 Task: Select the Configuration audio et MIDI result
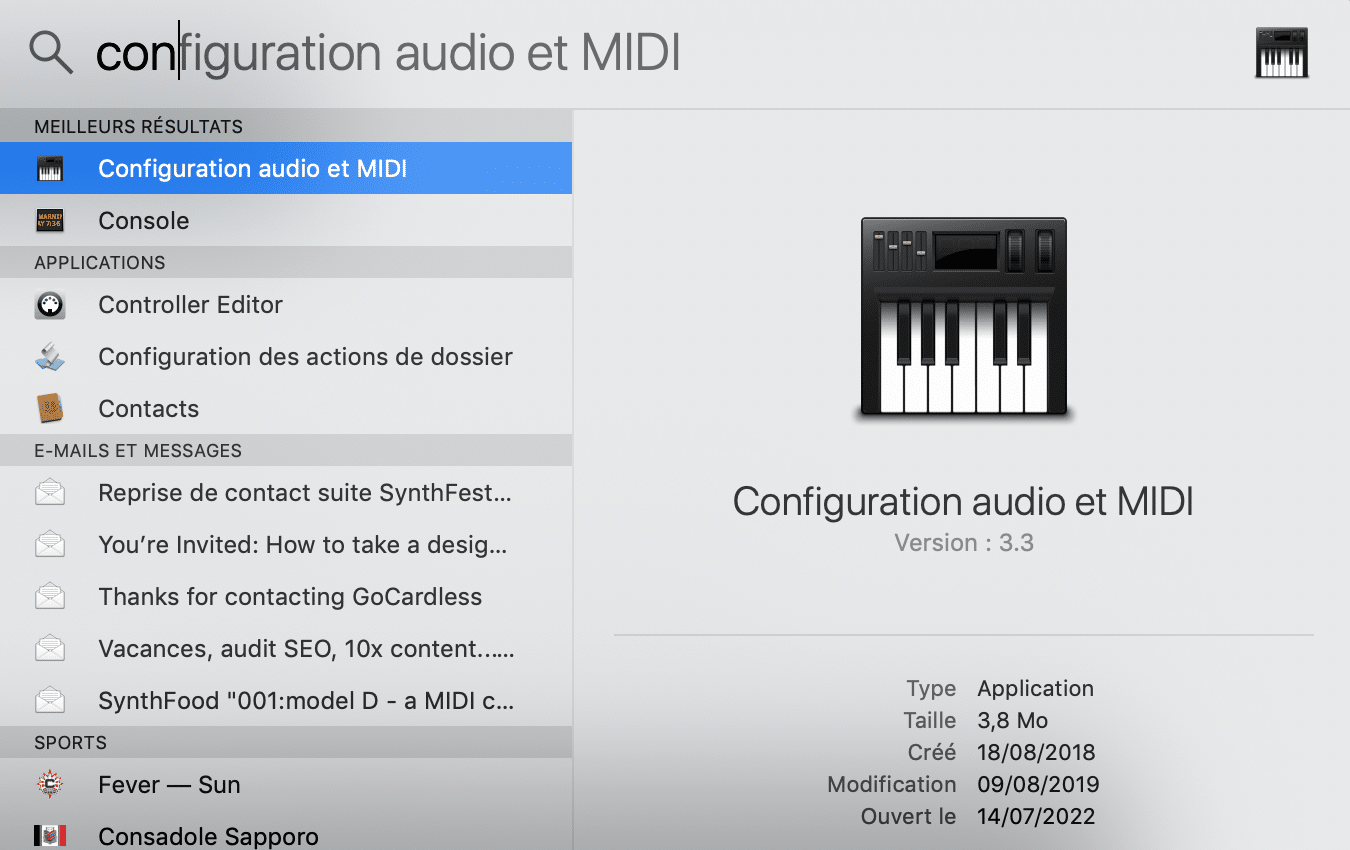pyautogui.click(x=286, y=168)
